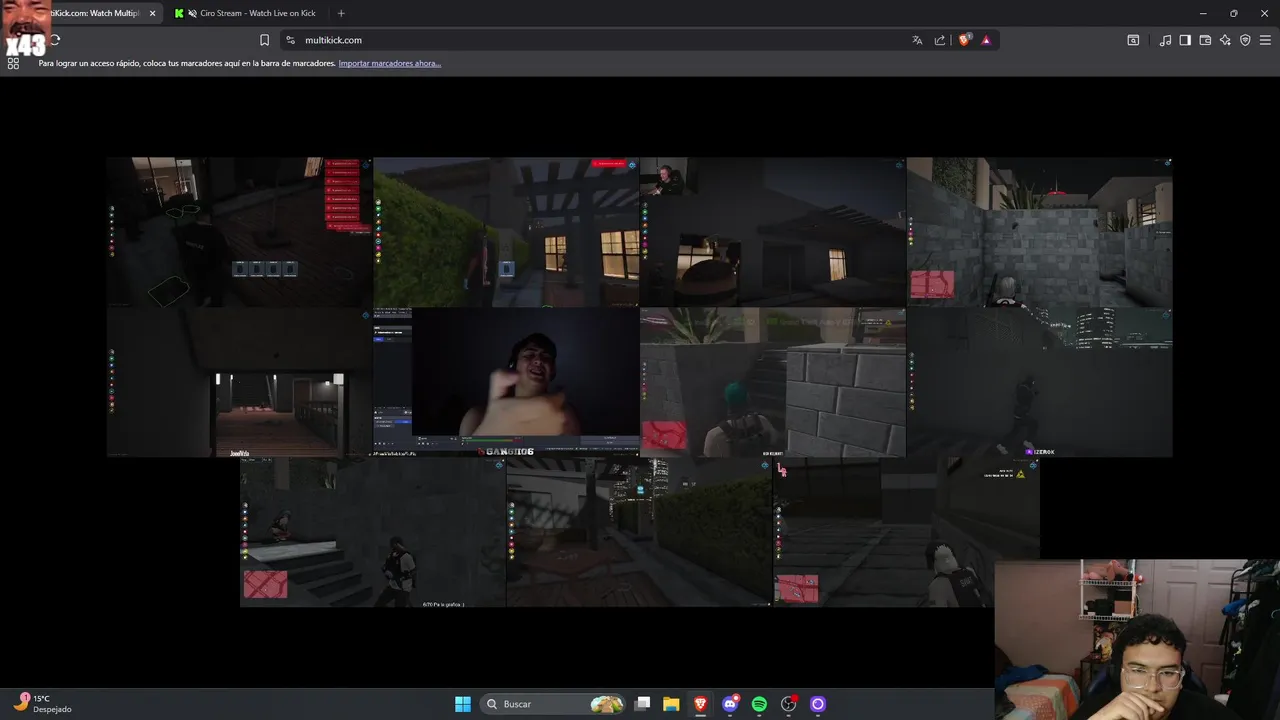Viewport: 1280px width, 720px height.
Task: Select the lit hallway interior stream
Action: (x=240, y=382)
